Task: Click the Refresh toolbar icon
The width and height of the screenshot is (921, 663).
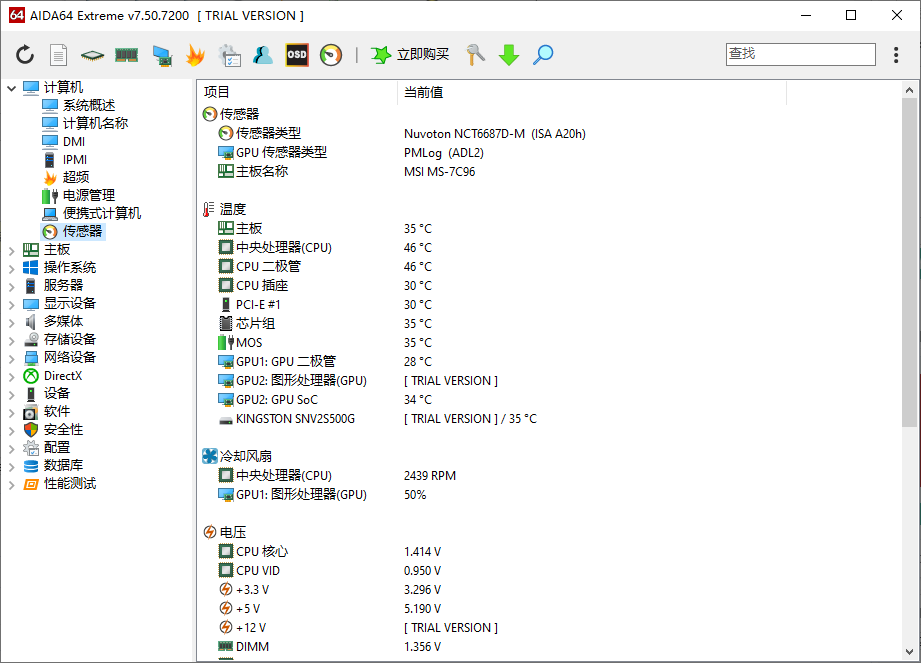Action: pos(25,55)
